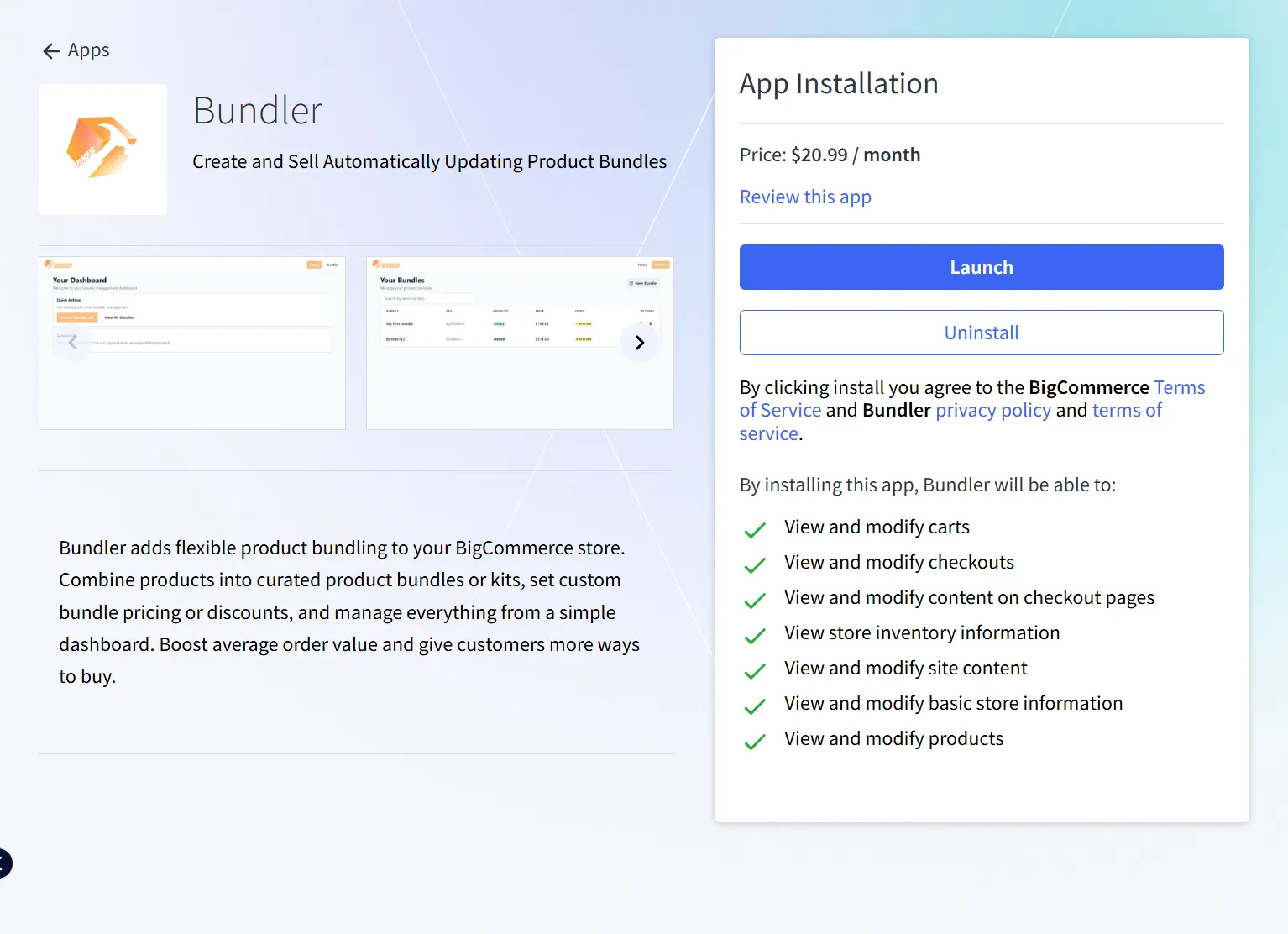
Task: Select the text View and modify products
Action: coord(894,738)
